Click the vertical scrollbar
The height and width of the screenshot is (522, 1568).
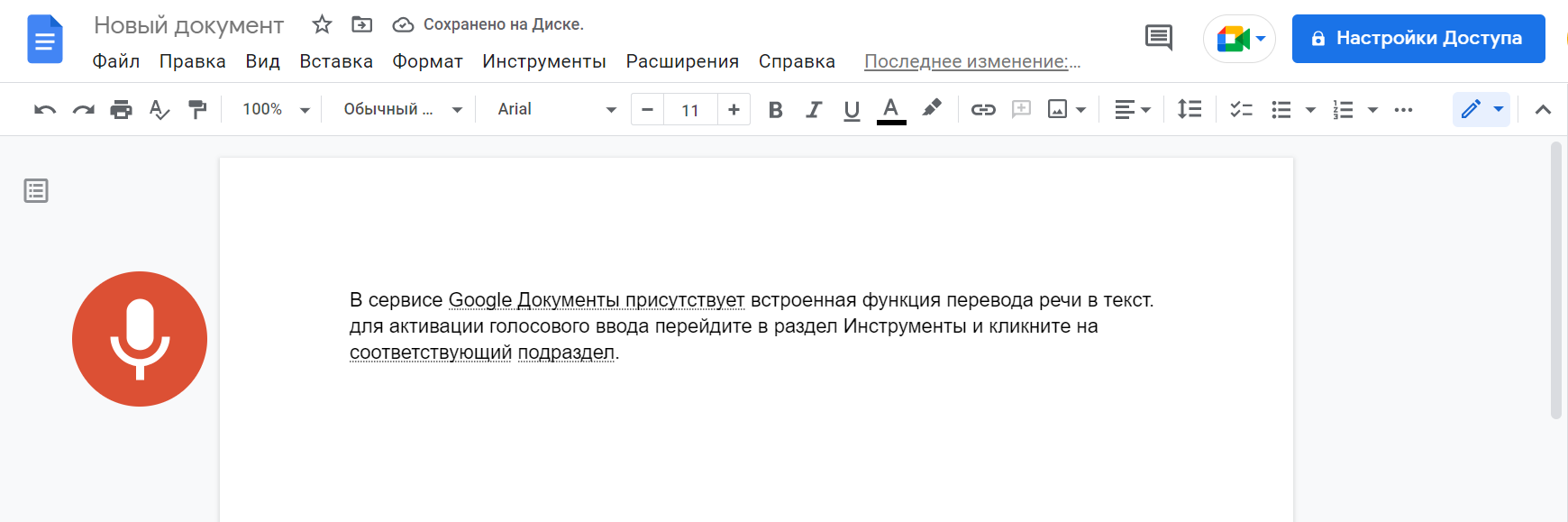1556,280
